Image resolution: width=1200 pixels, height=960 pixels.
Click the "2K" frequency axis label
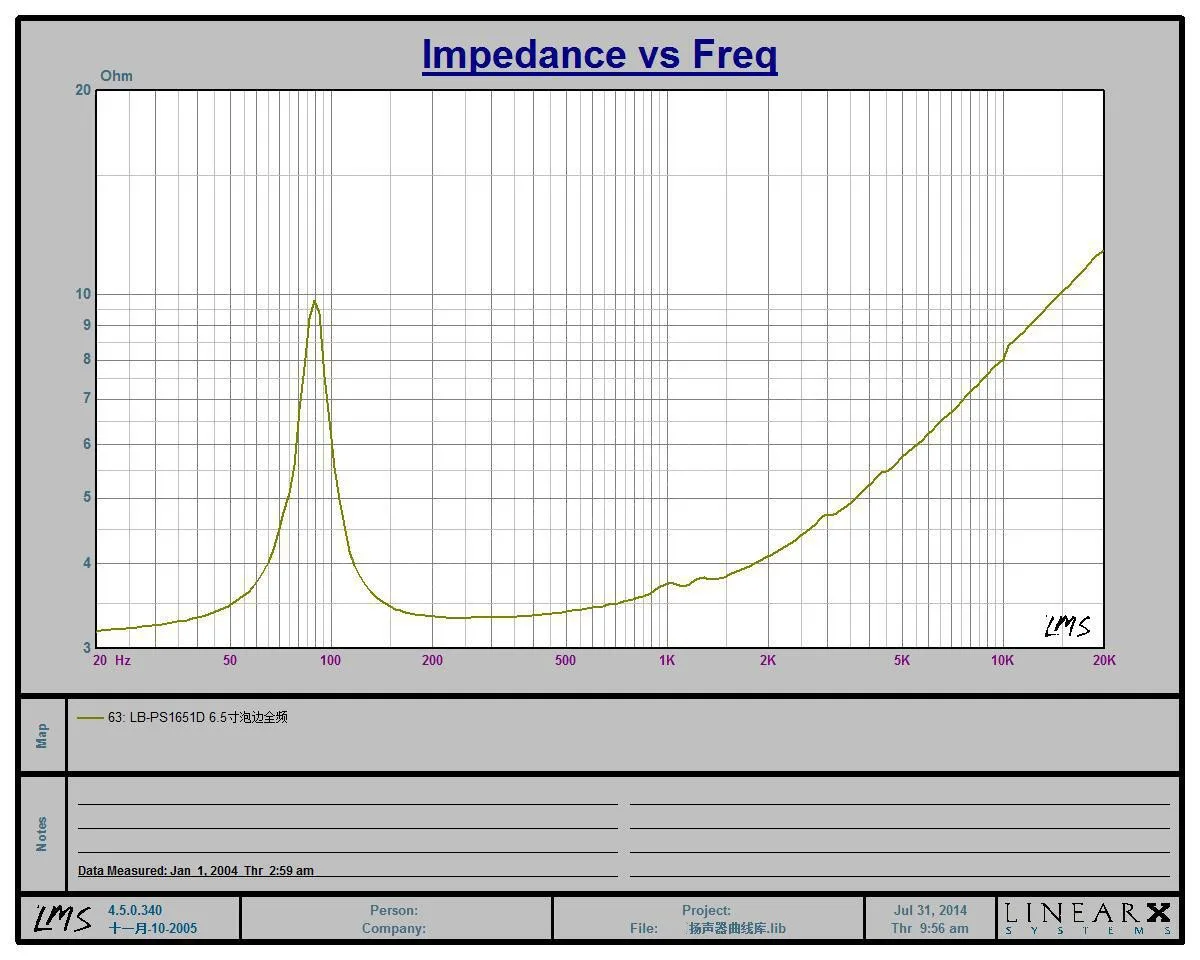768,660
